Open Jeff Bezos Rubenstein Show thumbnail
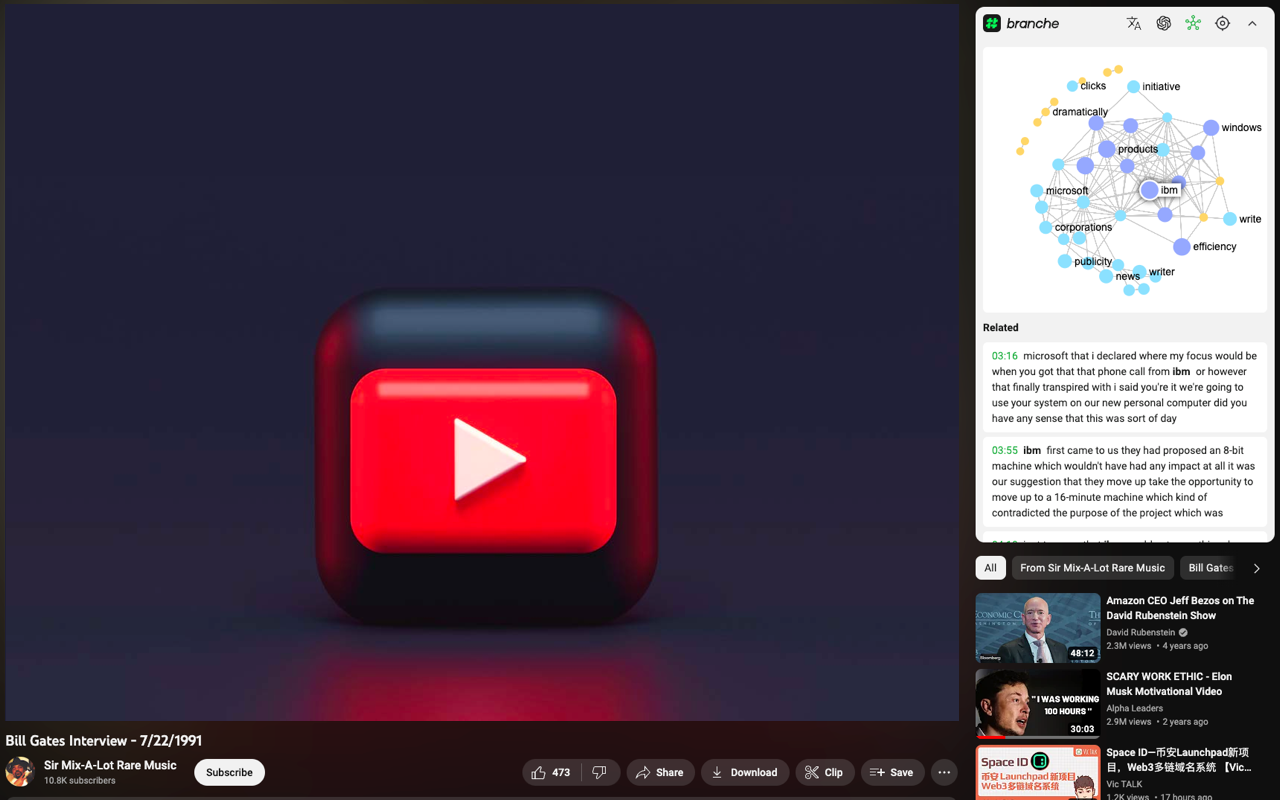Viewport: 1280px width, 800px height. [1038, 628]
